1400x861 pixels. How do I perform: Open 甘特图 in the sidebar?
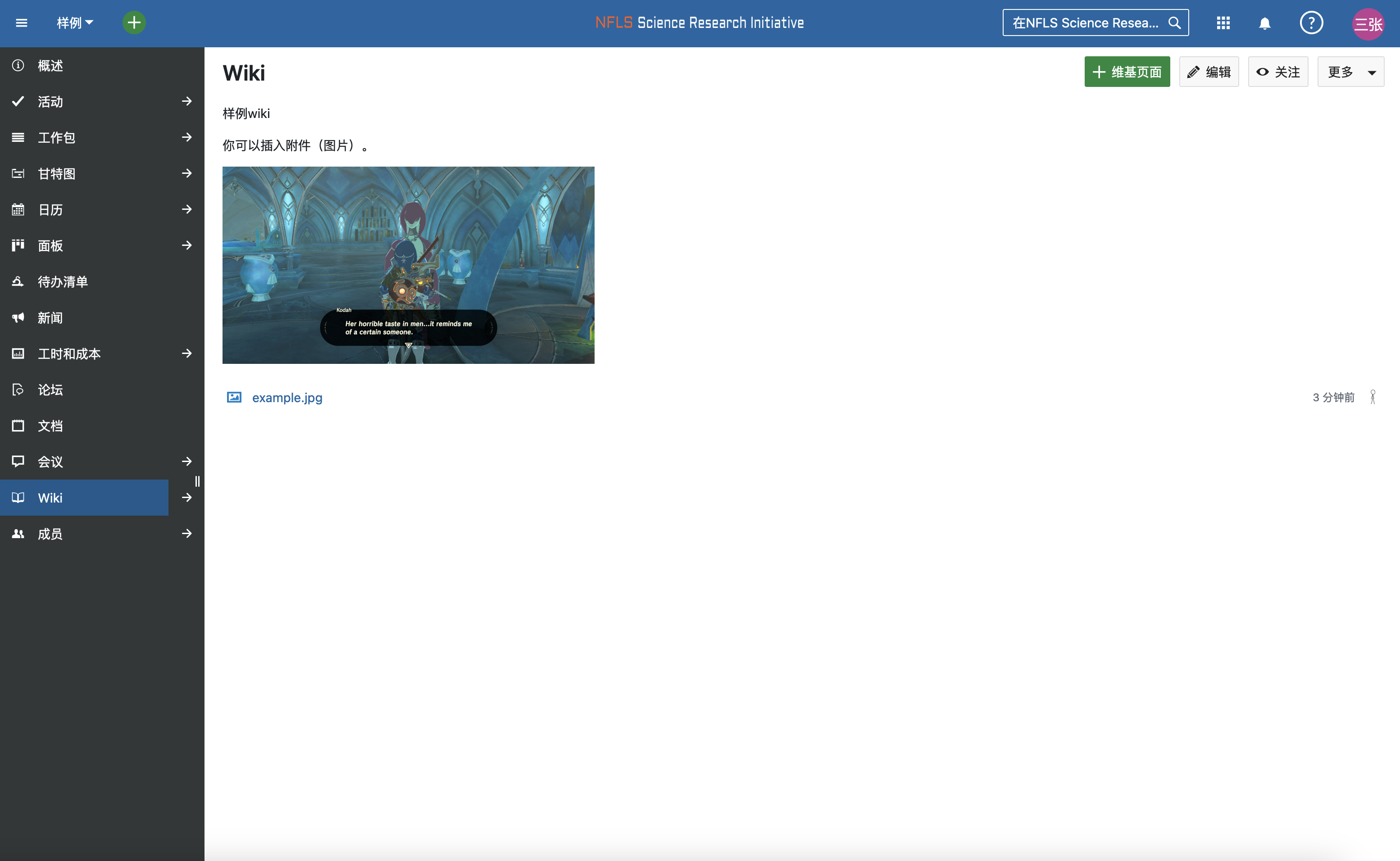(57, 173)
